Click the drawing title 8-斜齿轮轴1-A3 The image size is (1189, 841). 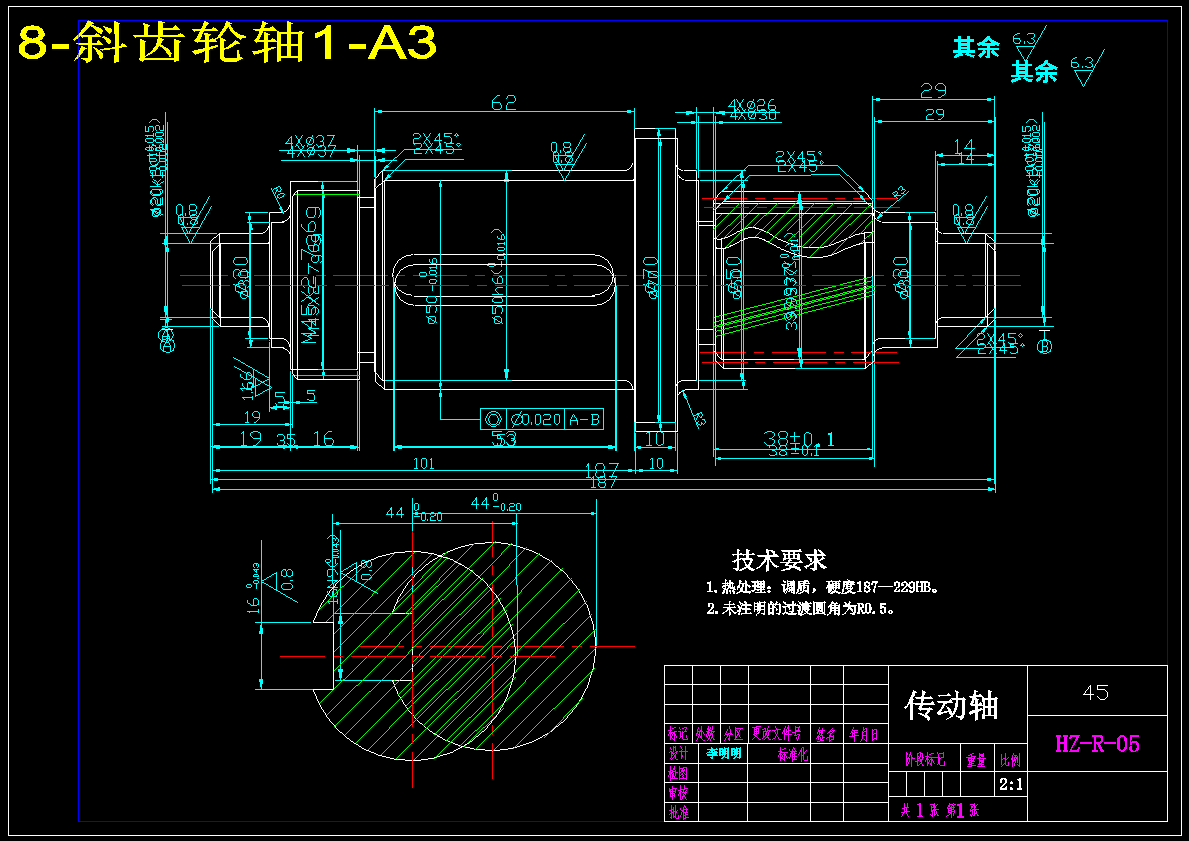pyautogui.click(x=227, y=42)
